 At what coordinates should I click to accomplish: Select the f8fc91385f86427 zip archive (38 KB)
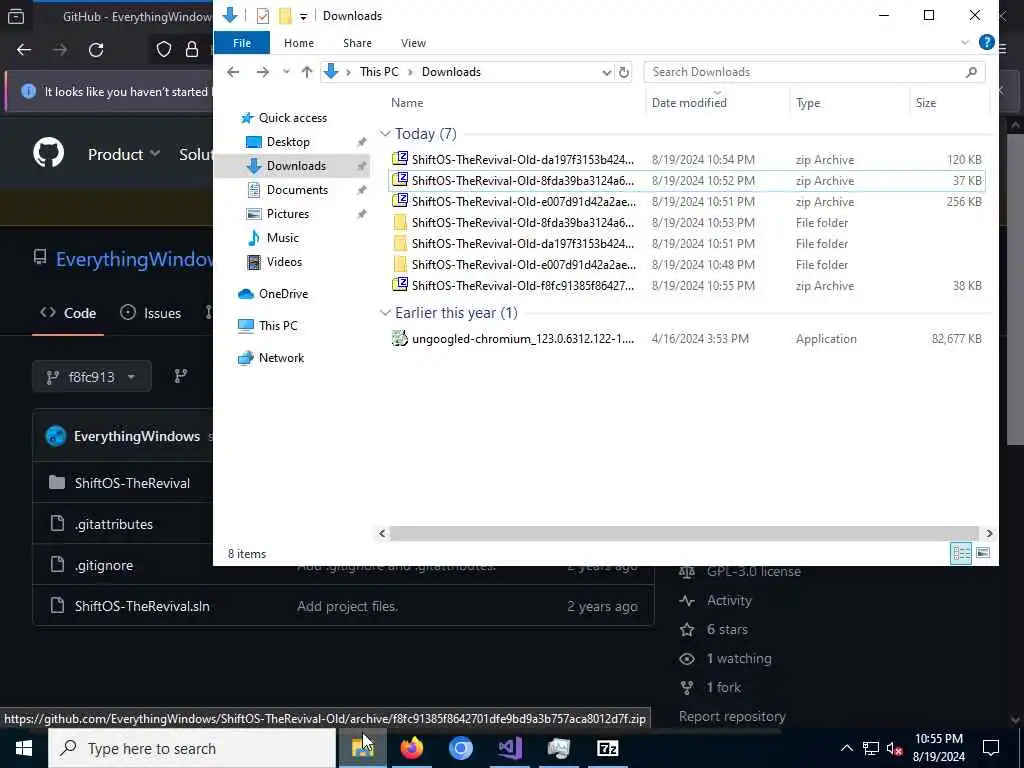pyautogui.click(x=686, y=285)
